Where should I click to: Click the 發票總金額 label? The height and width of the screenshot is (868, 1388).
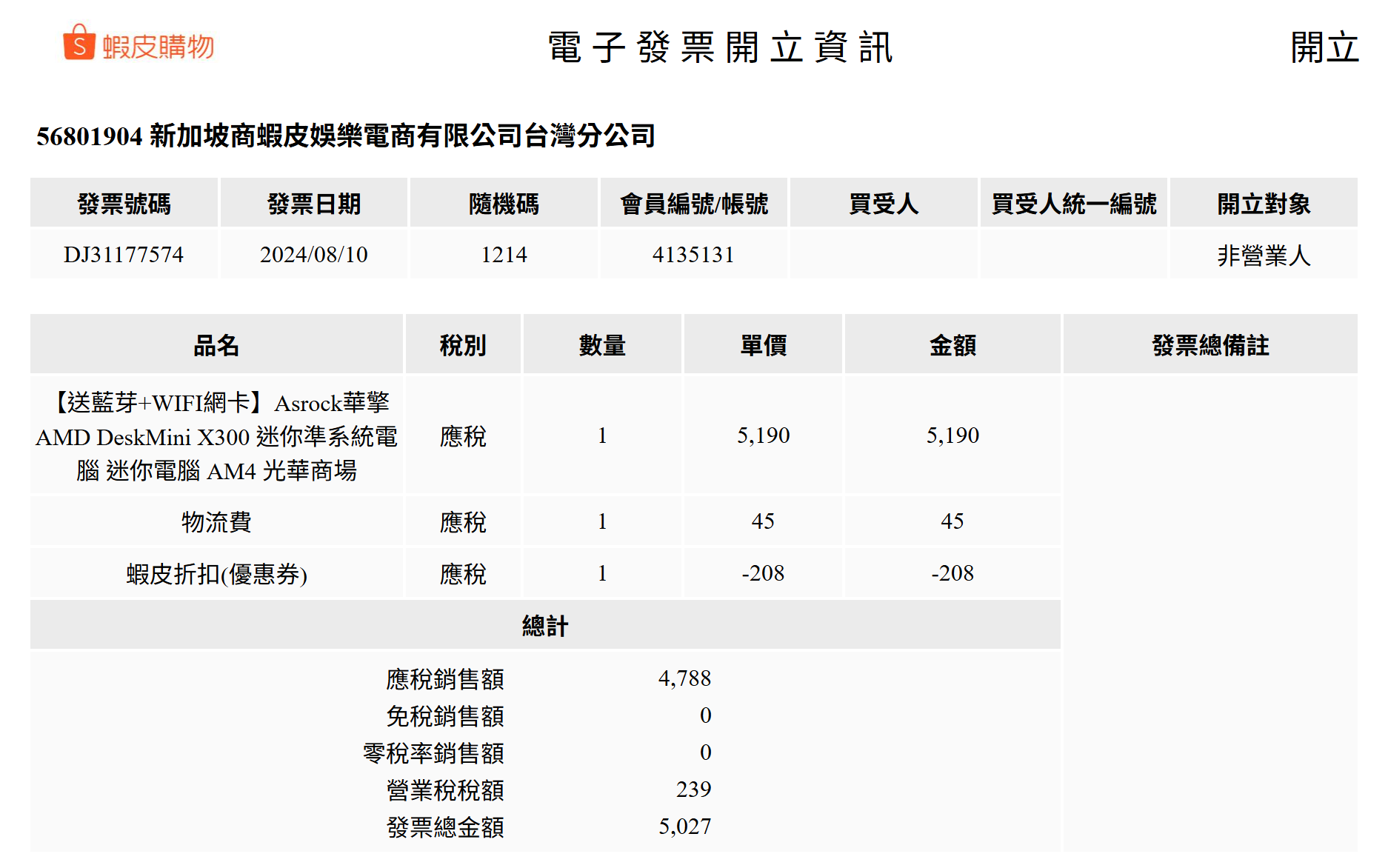click(445, 827)
